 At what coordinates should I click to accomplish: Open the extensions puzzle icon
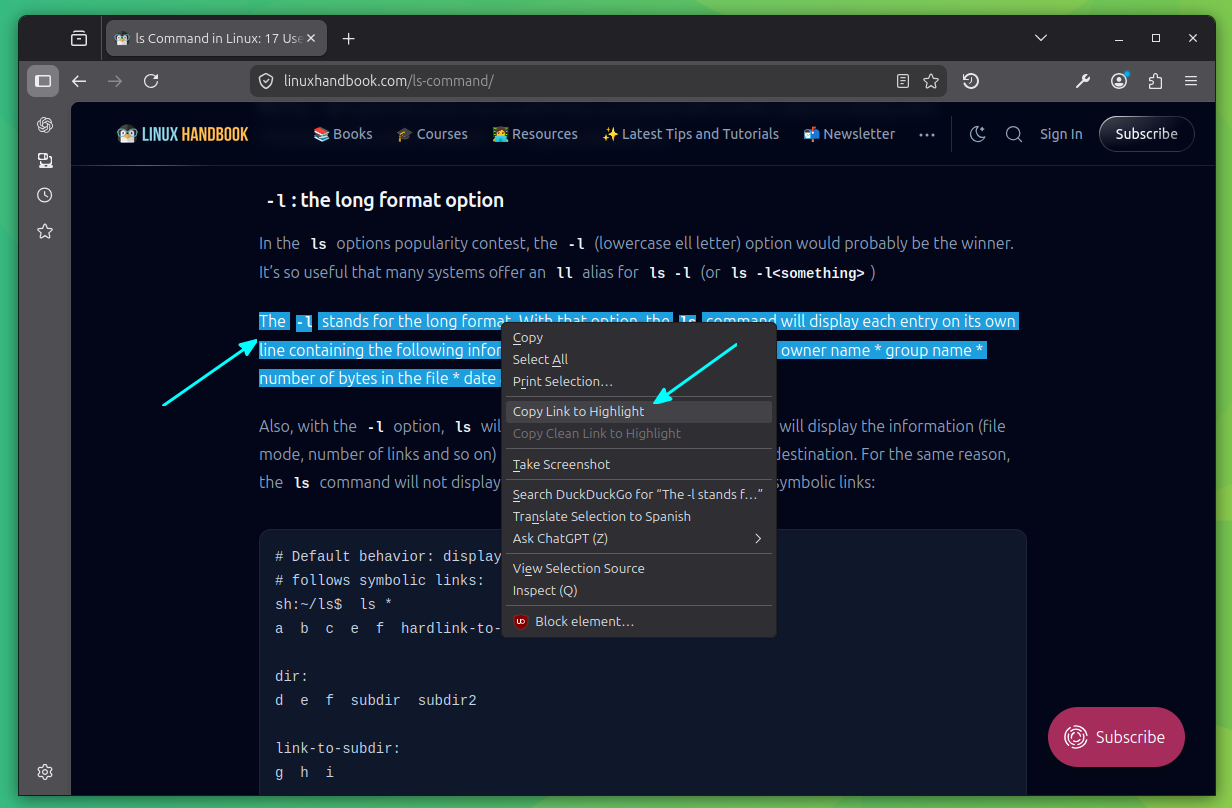[1156, 81]
